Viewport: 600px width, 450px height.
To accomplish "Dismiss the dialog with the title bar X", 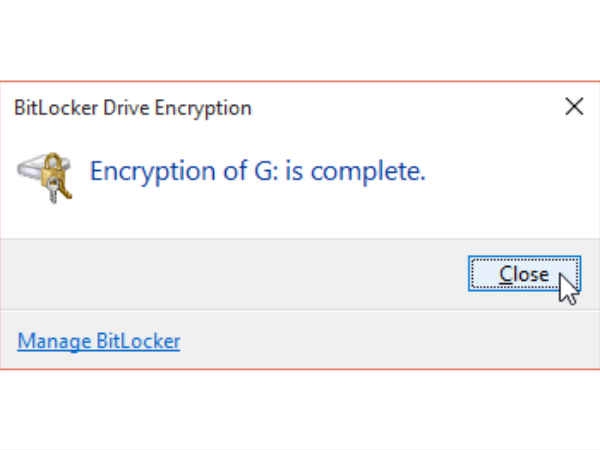I will click(574, 106).
